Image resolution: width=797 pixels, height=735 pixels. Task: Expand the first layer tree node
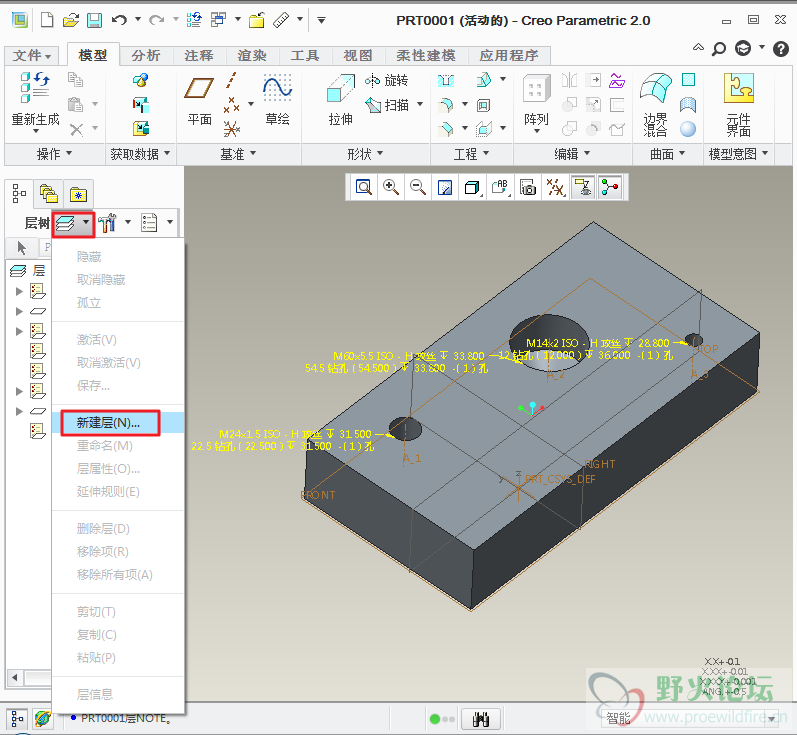click(19, 291)
